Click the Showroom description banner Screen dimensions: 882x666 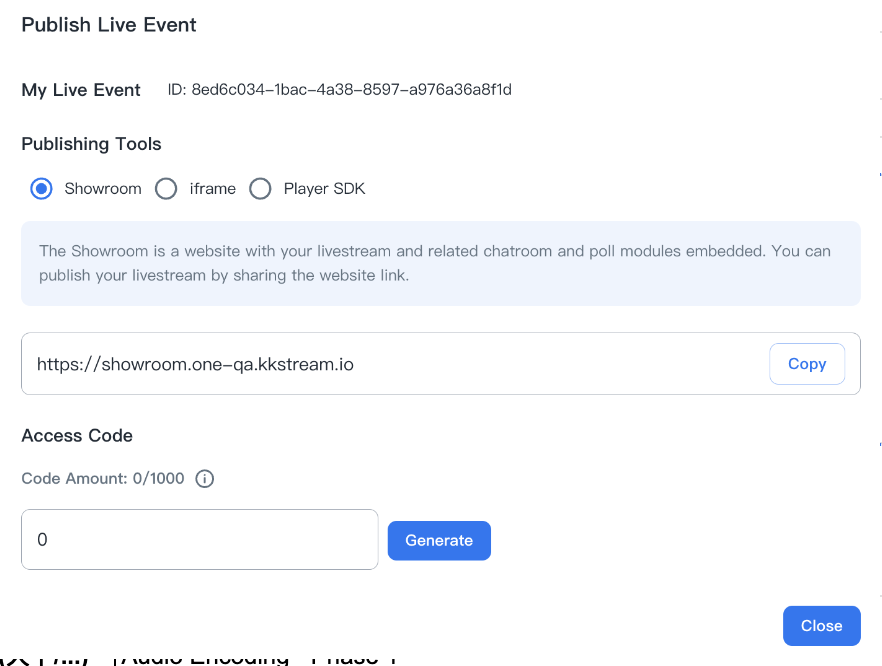pos(440,263)
